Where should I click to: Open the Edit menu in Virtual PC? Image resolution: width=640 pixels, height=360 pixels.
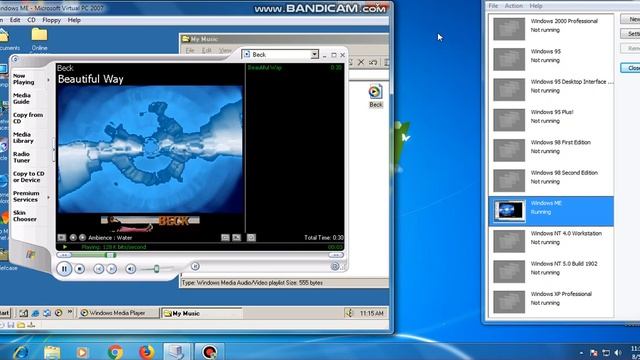click(x=15, y=20)
